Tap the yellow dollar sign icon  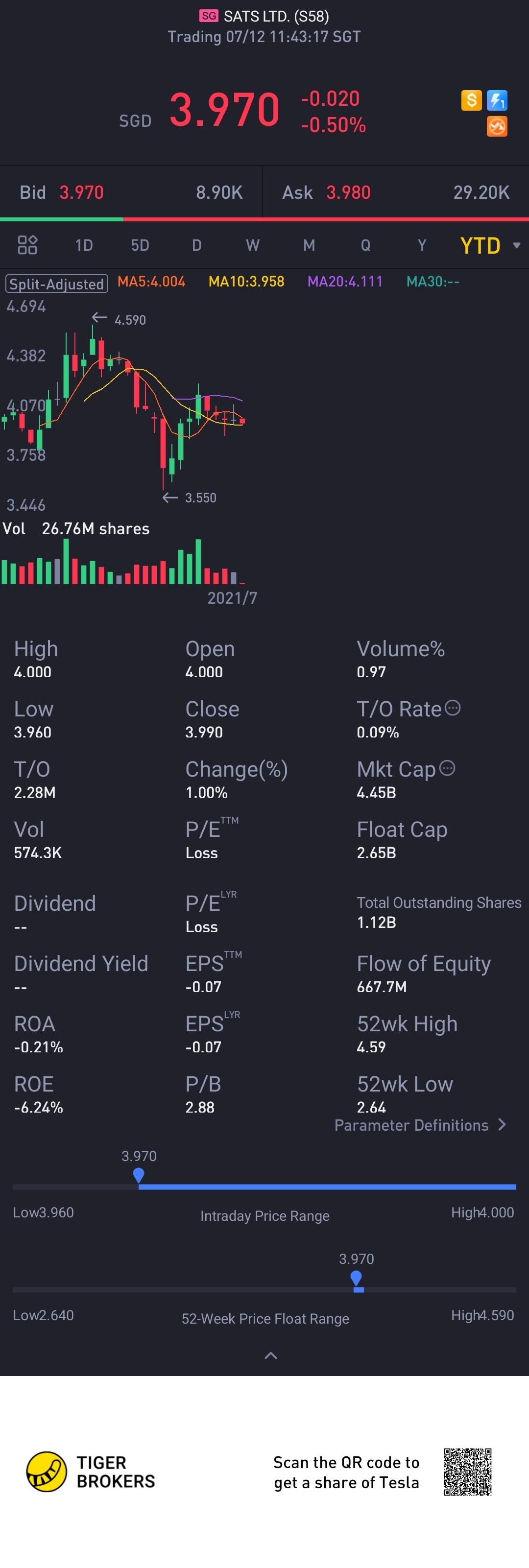[x=471, y=100]
